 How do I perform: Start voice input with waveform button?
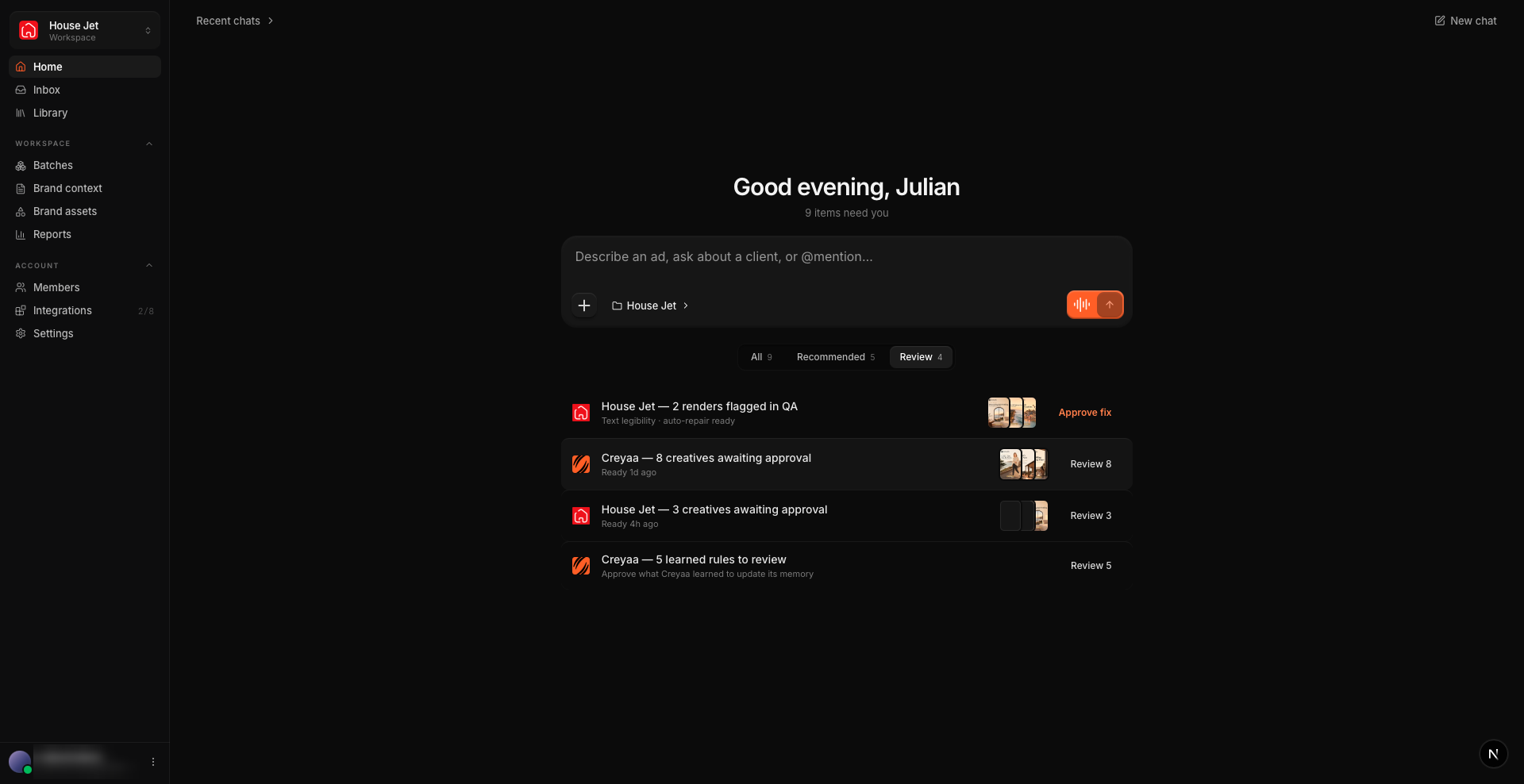coord(1082,305)
